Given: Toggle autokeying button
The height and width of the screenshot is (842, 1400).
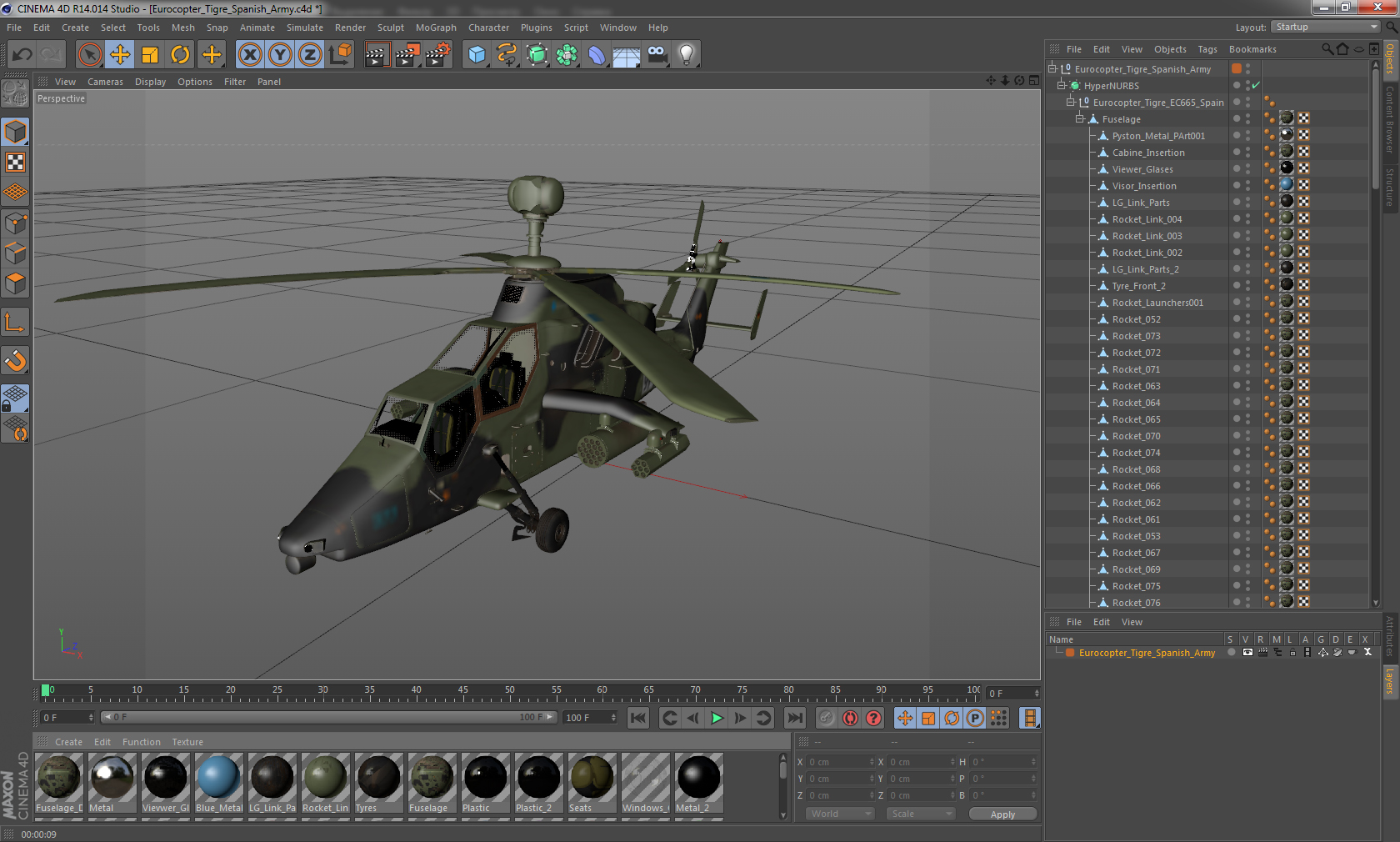Looking at the screenshot, I should coord(850,718).
